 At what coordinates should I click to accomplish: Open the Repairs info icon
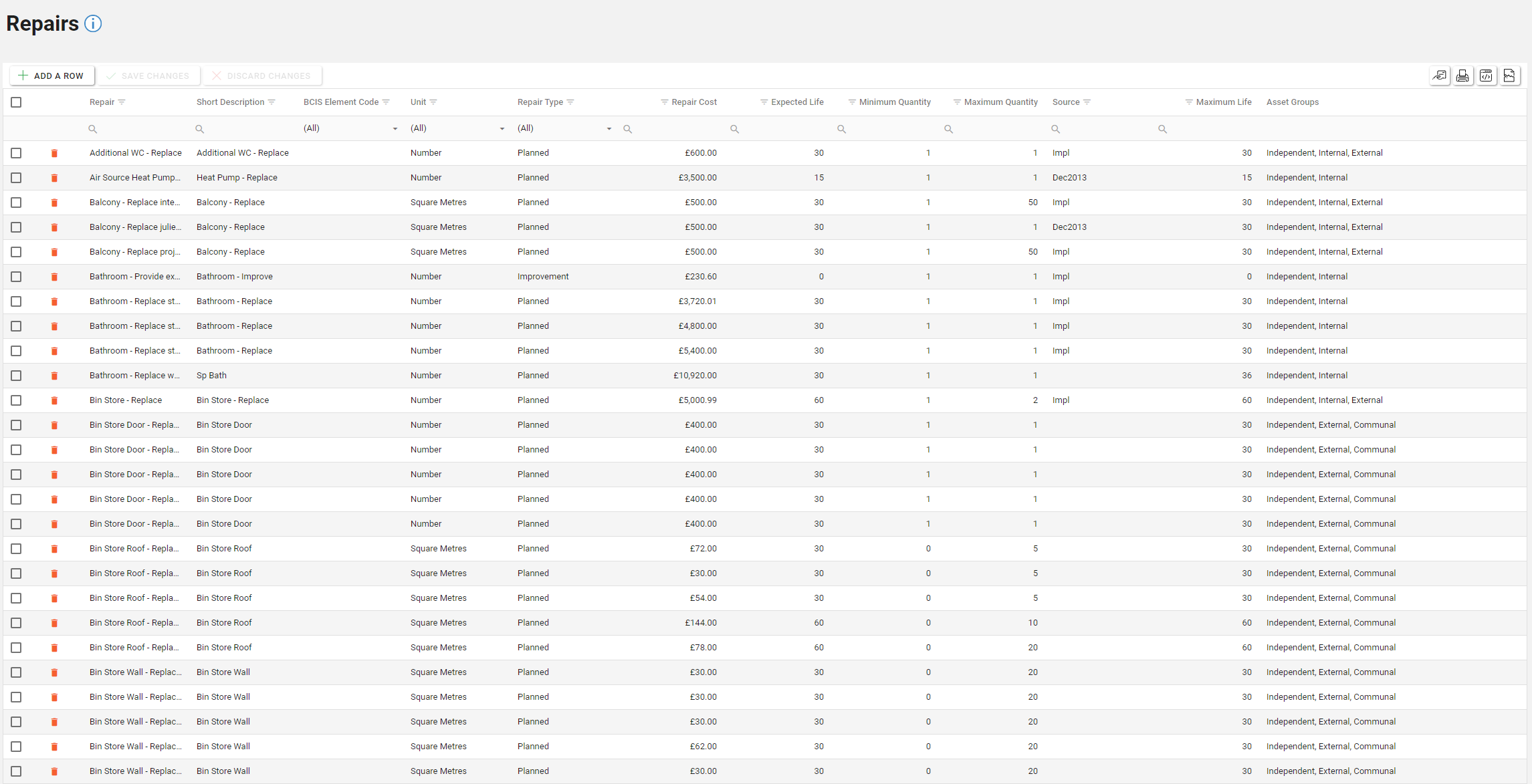click(93, 24)
